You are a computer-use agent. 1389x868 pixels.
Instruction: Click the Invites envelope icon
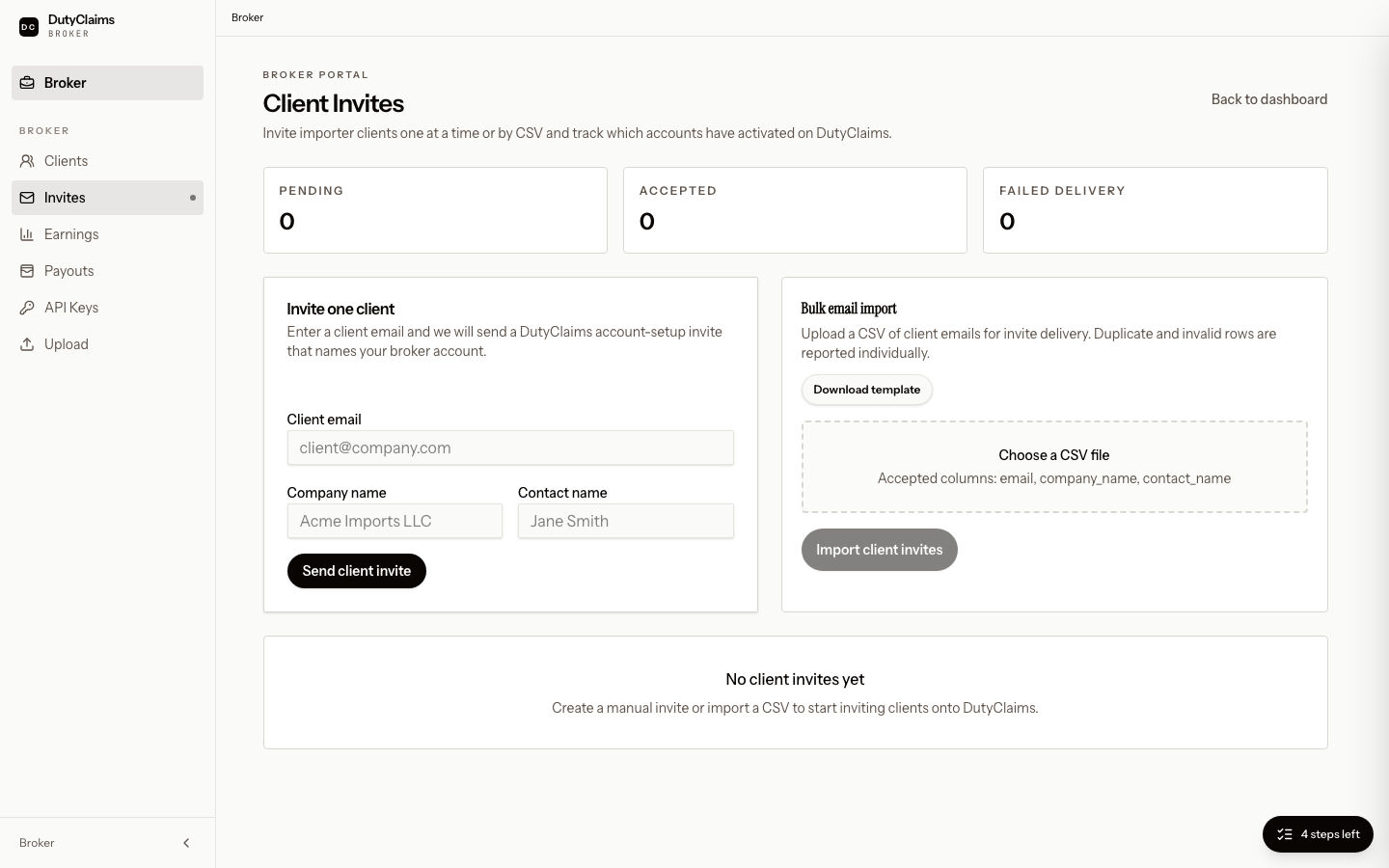(x=27, y=198)
